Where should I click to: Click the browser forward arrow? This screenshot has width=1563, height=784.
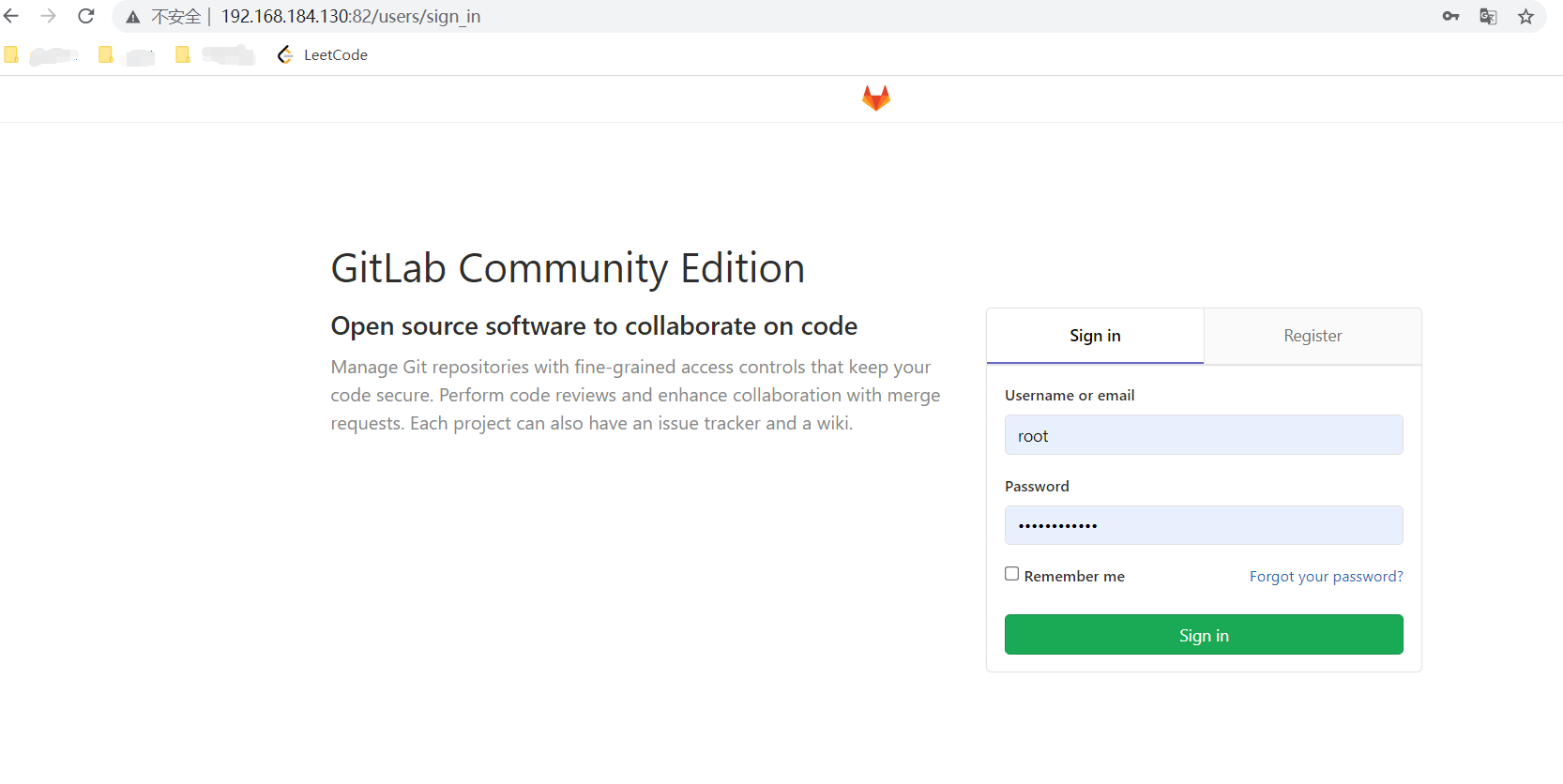(x=48, y=16)
